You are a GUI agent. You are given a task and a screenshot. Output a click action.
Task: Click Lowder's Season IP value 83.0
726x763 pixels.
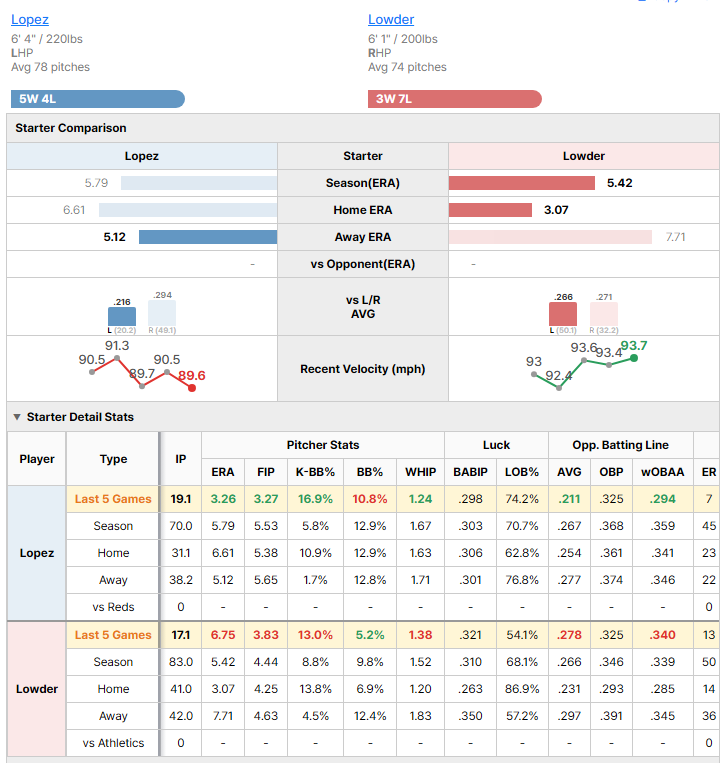pos(181,662)
